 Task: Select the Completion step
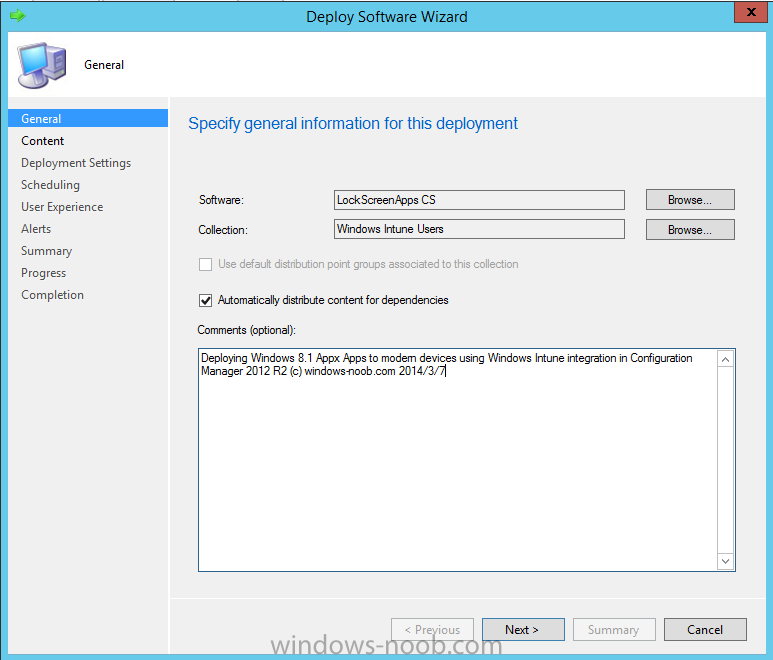52,295
